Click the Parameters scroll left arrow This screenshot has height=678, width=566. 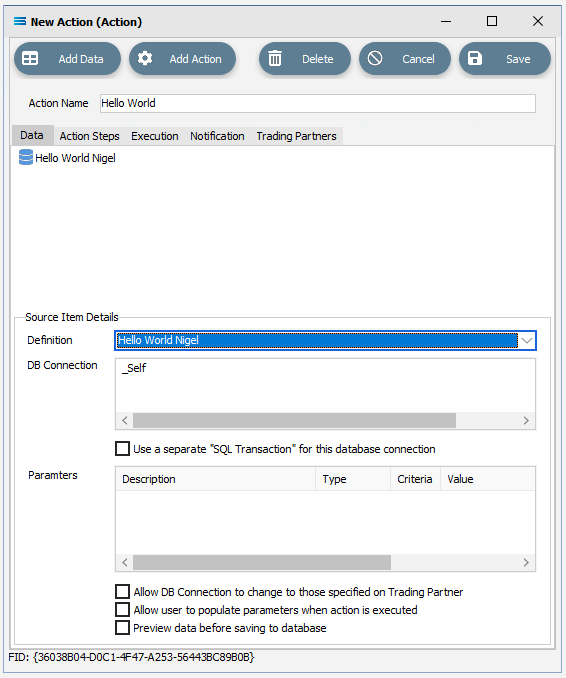pyautogui.click(x=125, y=563)
